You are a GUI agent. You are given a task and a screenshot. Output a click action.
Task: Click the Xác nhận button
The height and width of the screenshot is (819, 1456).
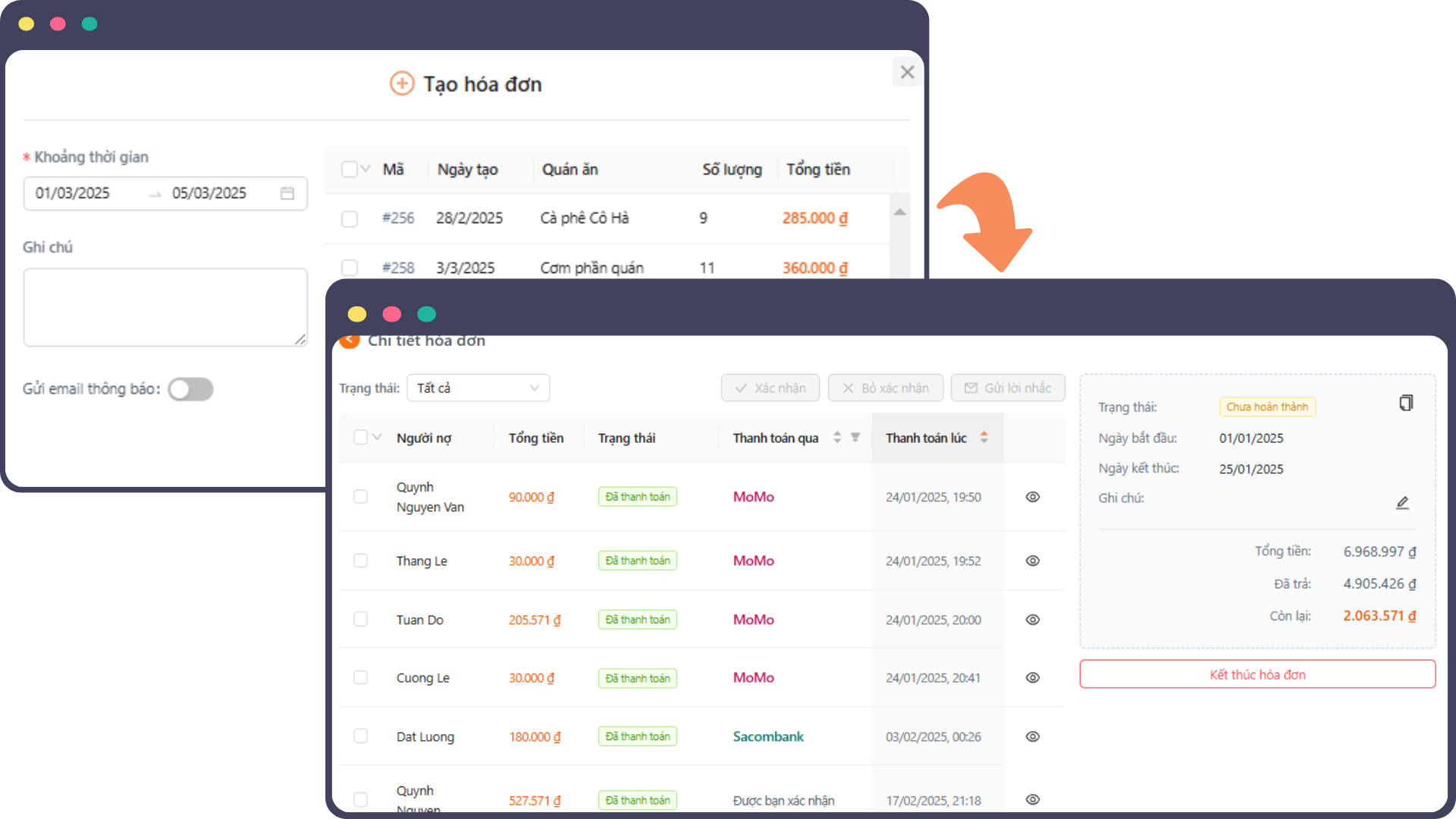770,388
